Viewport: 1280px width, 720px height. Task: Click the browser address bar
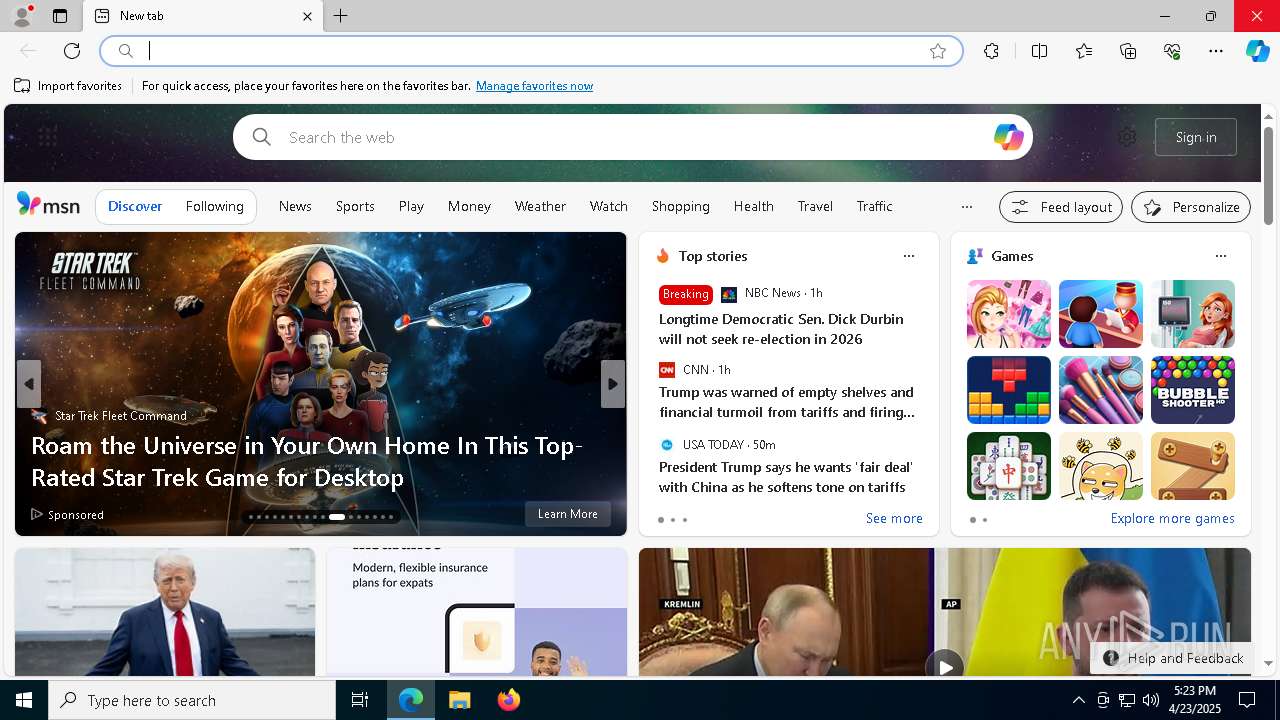pos(530,51)
